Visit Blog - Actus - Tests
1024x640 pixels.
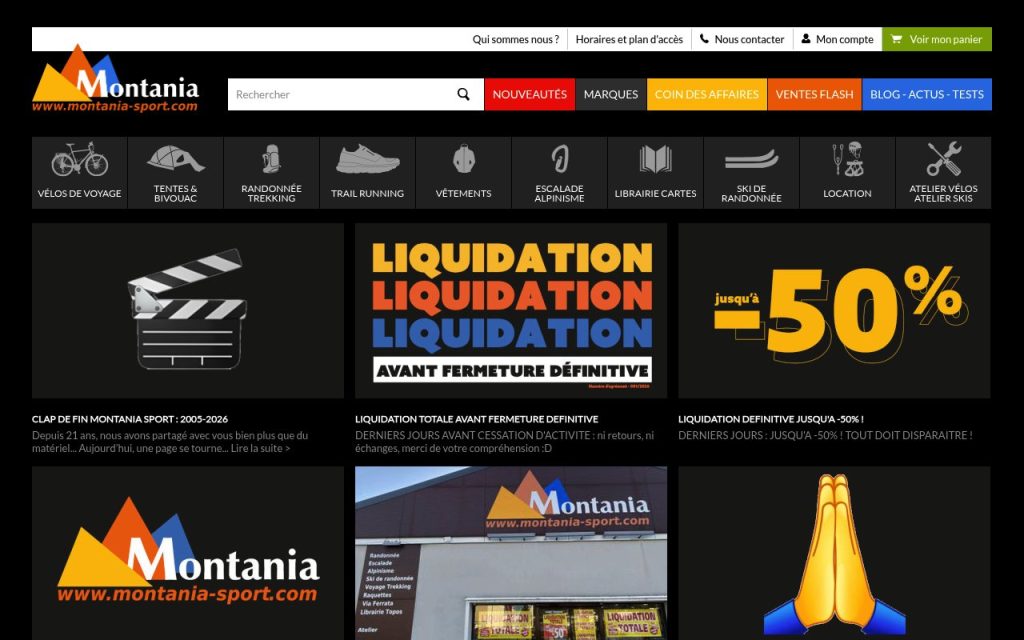(x=927, y=95)
